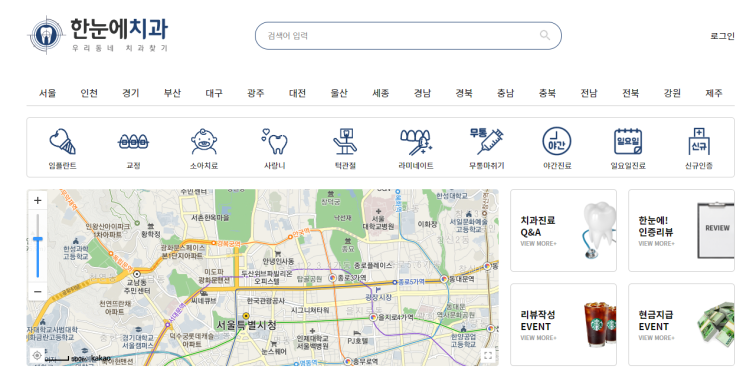
Task: Click the 종로3가역 station marker on map
Action: click(333, 278)
